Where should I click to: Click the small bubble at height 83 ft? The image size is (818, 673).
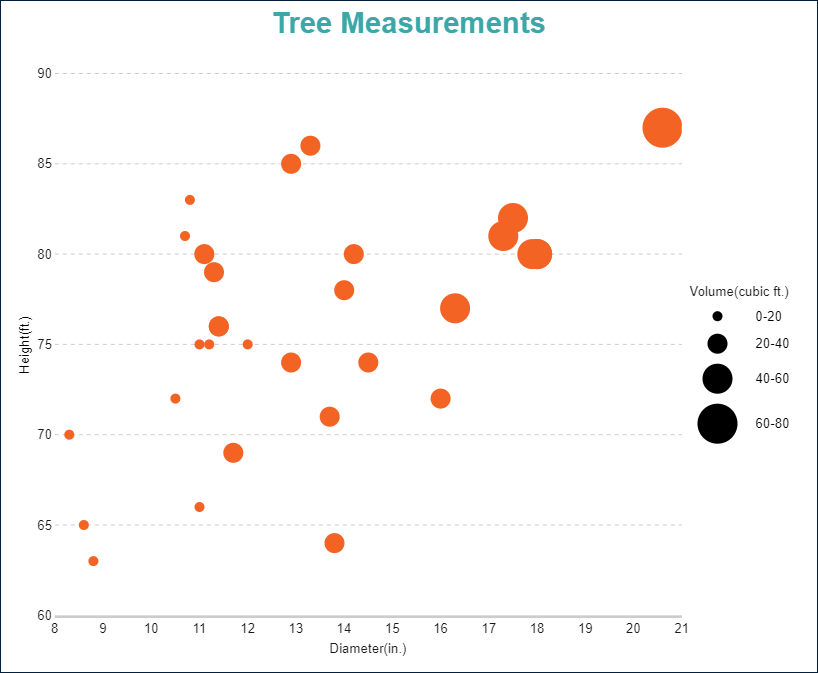click(190, 200)
